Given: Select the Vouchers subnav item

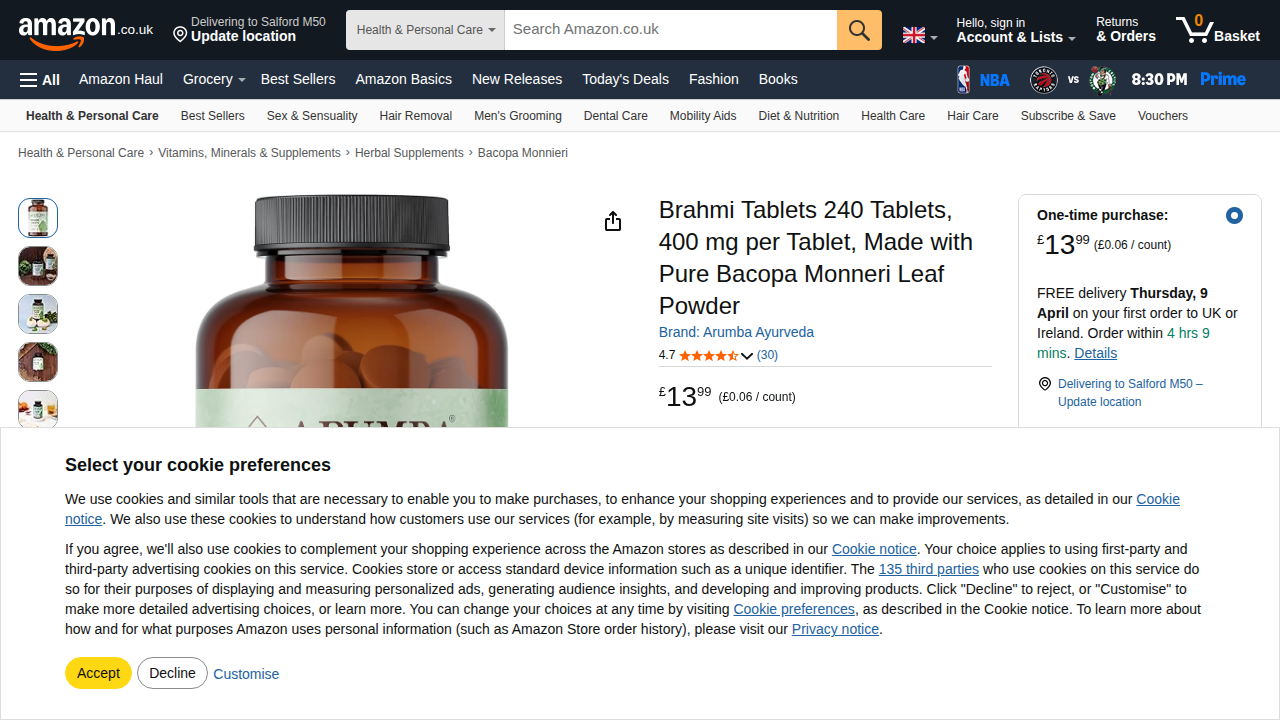Looking at the screenshot, I should coord(1163,116).
